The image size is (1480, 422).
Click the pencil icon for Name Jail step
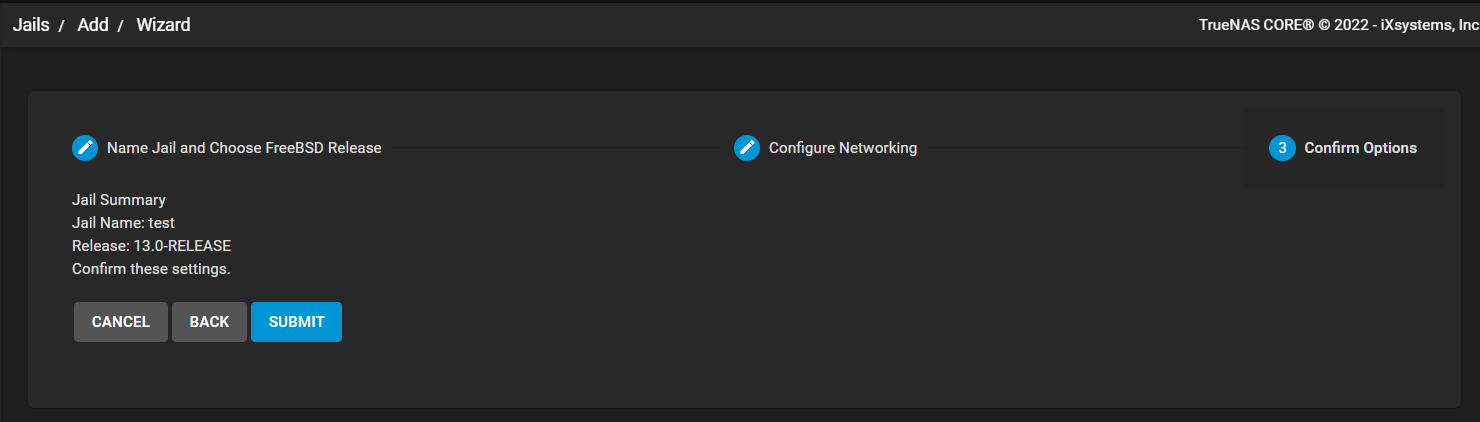(85, 148)
